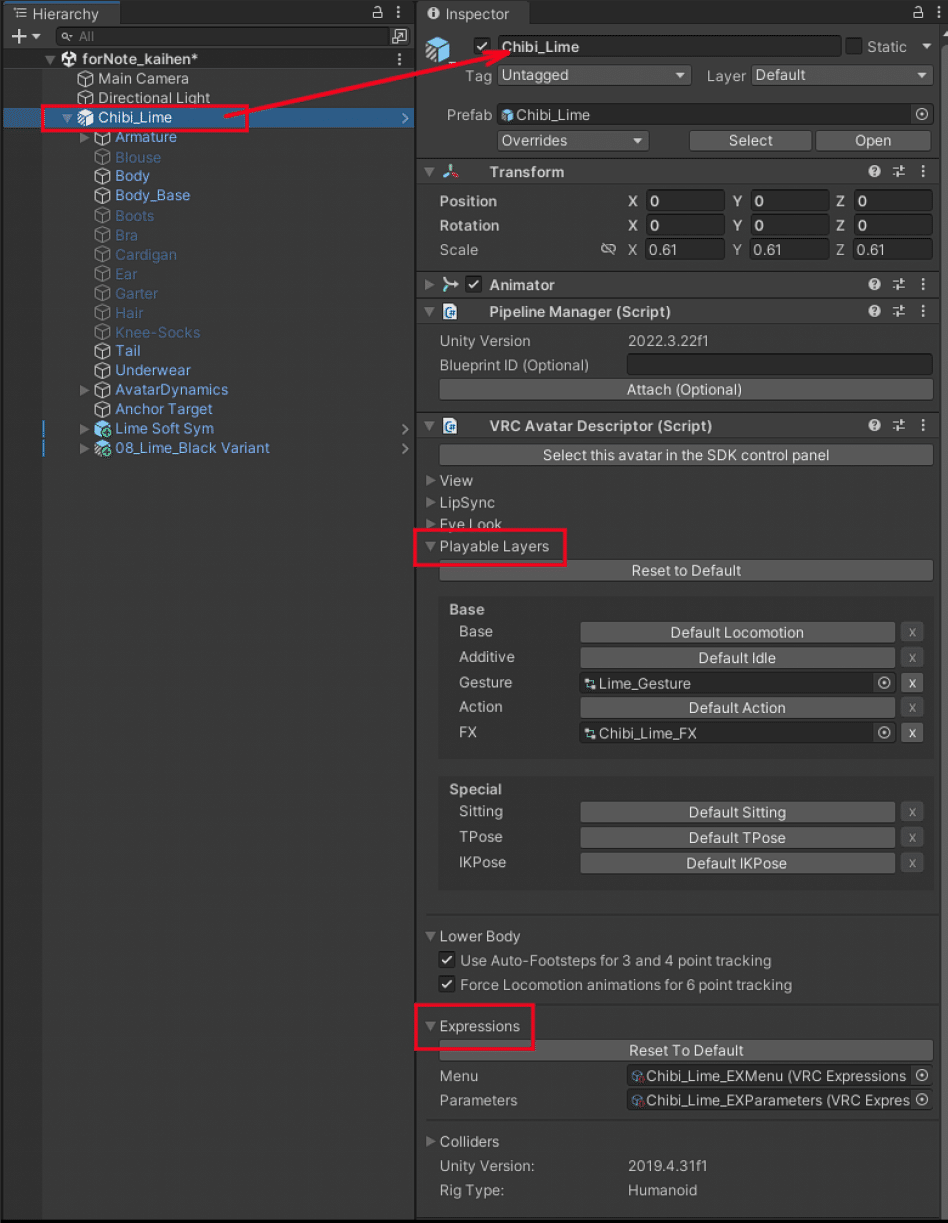Screen dimensions: 948x1223
Task: Toggle Use Auto-Footsteps for 3 and 4 point tracking
Action: (x=447, y=960)
